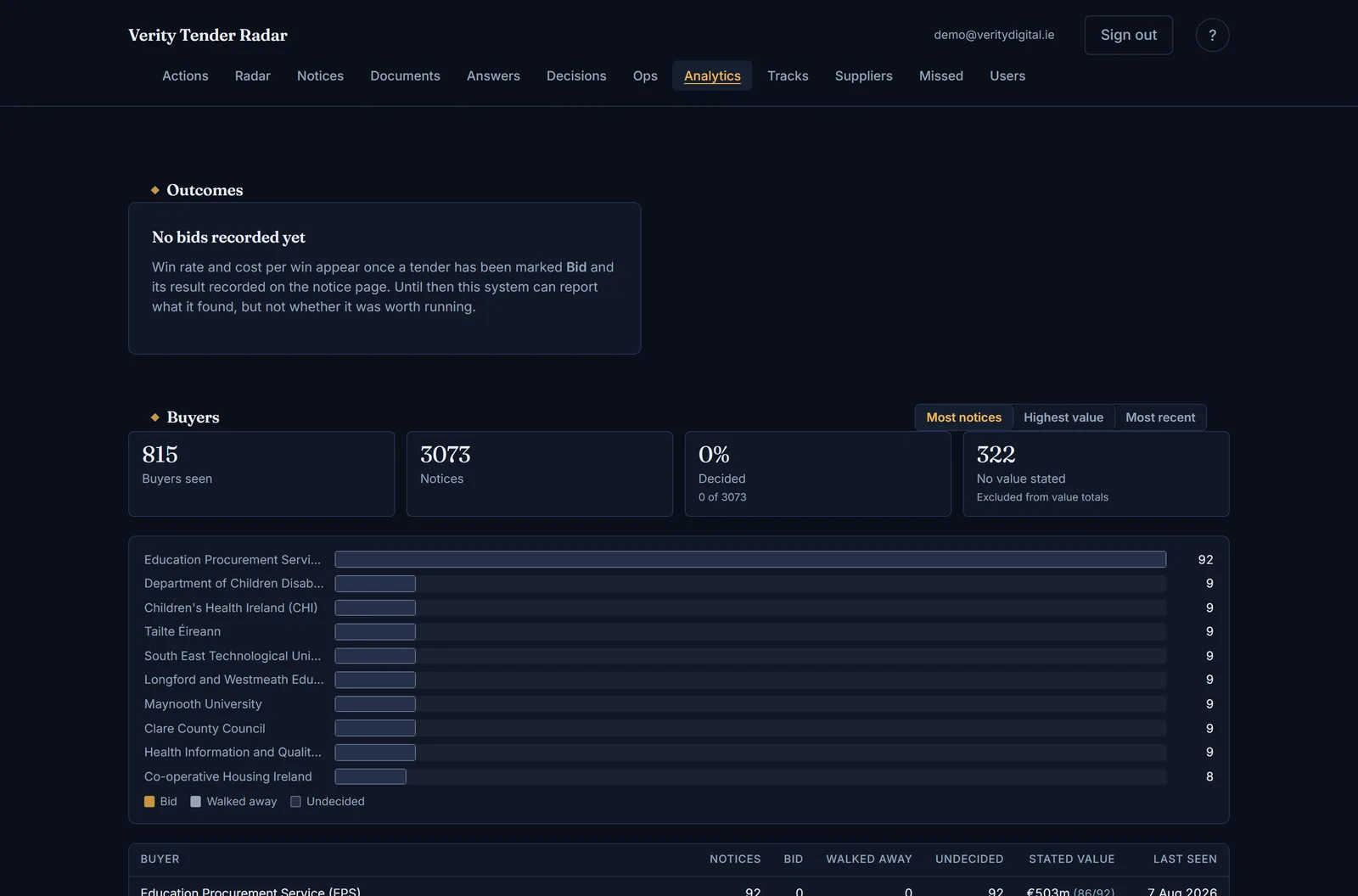Click the Children's Health Ireland (CHI) bar

tap(375, 608)
